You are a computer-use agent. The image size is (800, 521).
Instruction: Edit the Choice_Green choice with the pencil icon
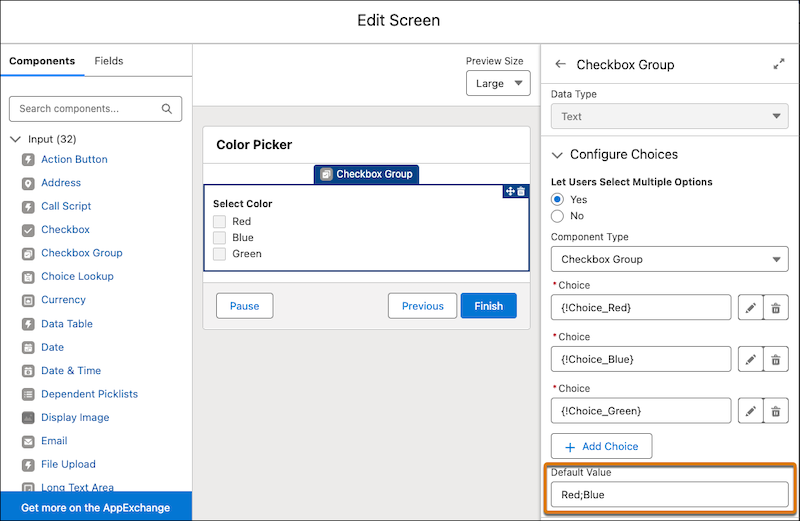pos(751,411)
